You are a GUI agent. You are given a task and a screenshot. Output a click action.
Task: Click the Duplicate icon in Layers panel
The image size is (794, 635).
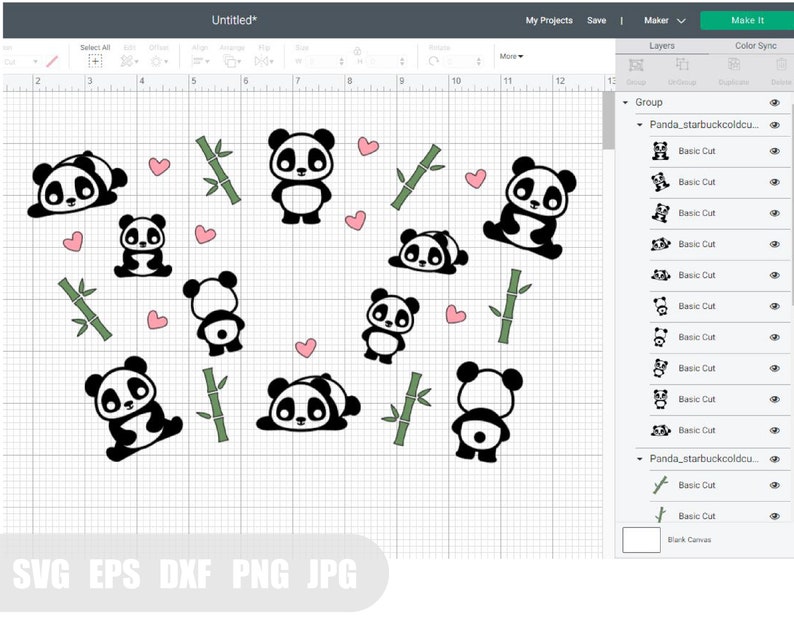click(x=734, y=64)
